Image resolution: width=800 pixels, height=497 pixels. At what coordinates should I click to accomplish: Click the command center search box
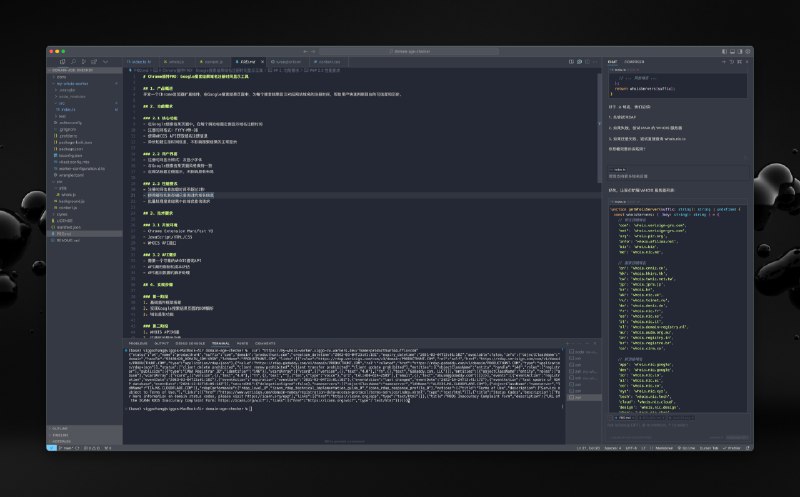(409, 52)
